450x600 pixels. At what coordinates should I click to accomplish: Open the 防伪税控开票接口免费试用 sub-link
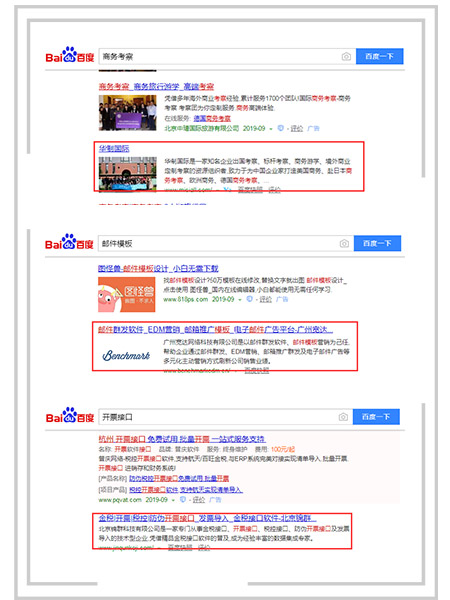[x=179, y=479]
